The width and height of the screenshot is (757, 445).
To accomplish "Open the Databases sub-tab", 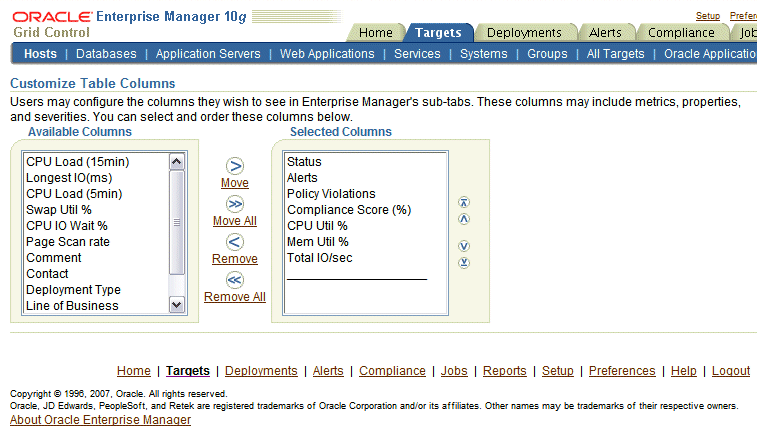I will pos(106,54).
